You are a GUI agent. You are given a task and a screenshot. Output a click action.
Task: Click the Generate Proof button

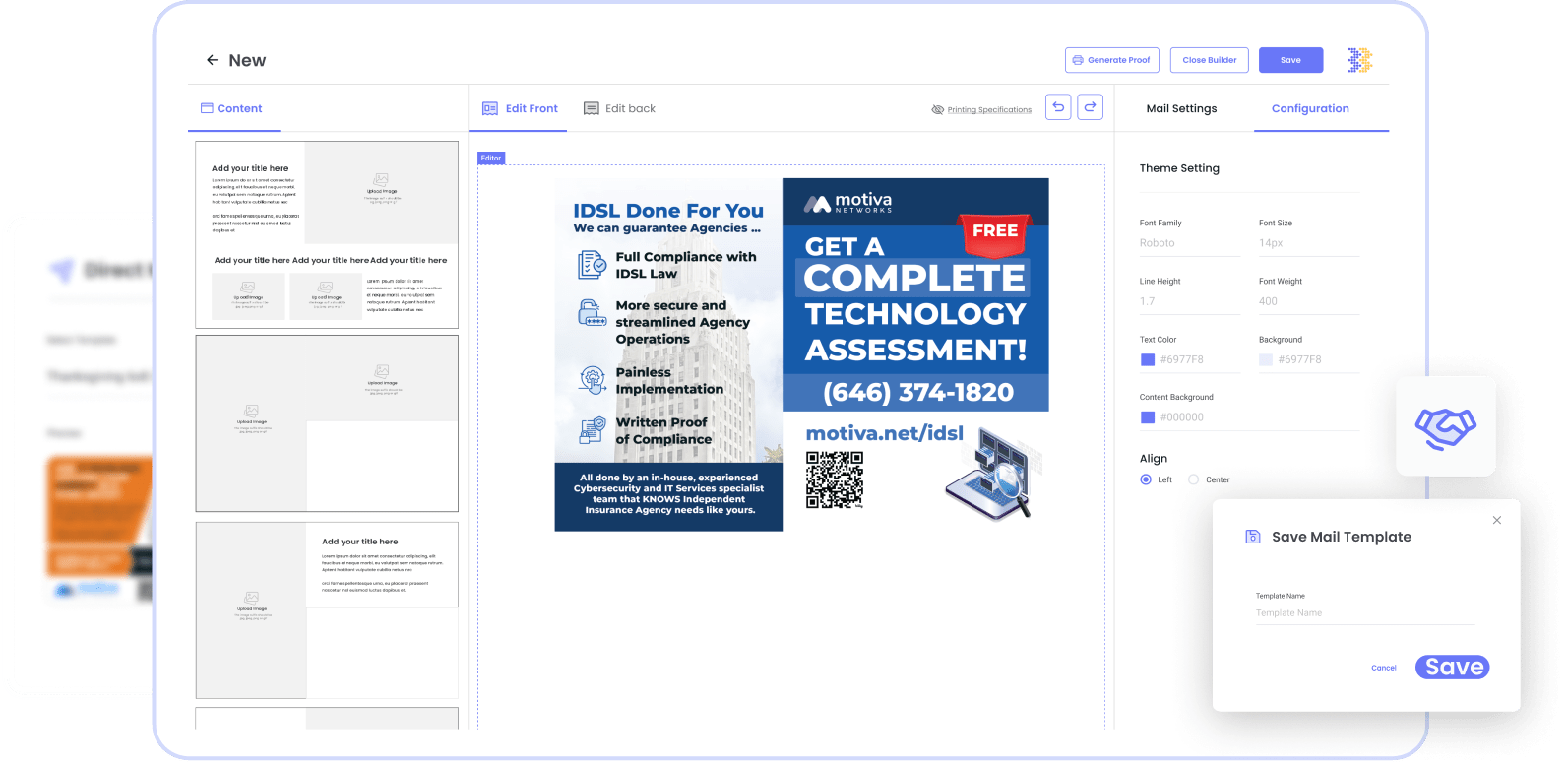click(1112, 60)
